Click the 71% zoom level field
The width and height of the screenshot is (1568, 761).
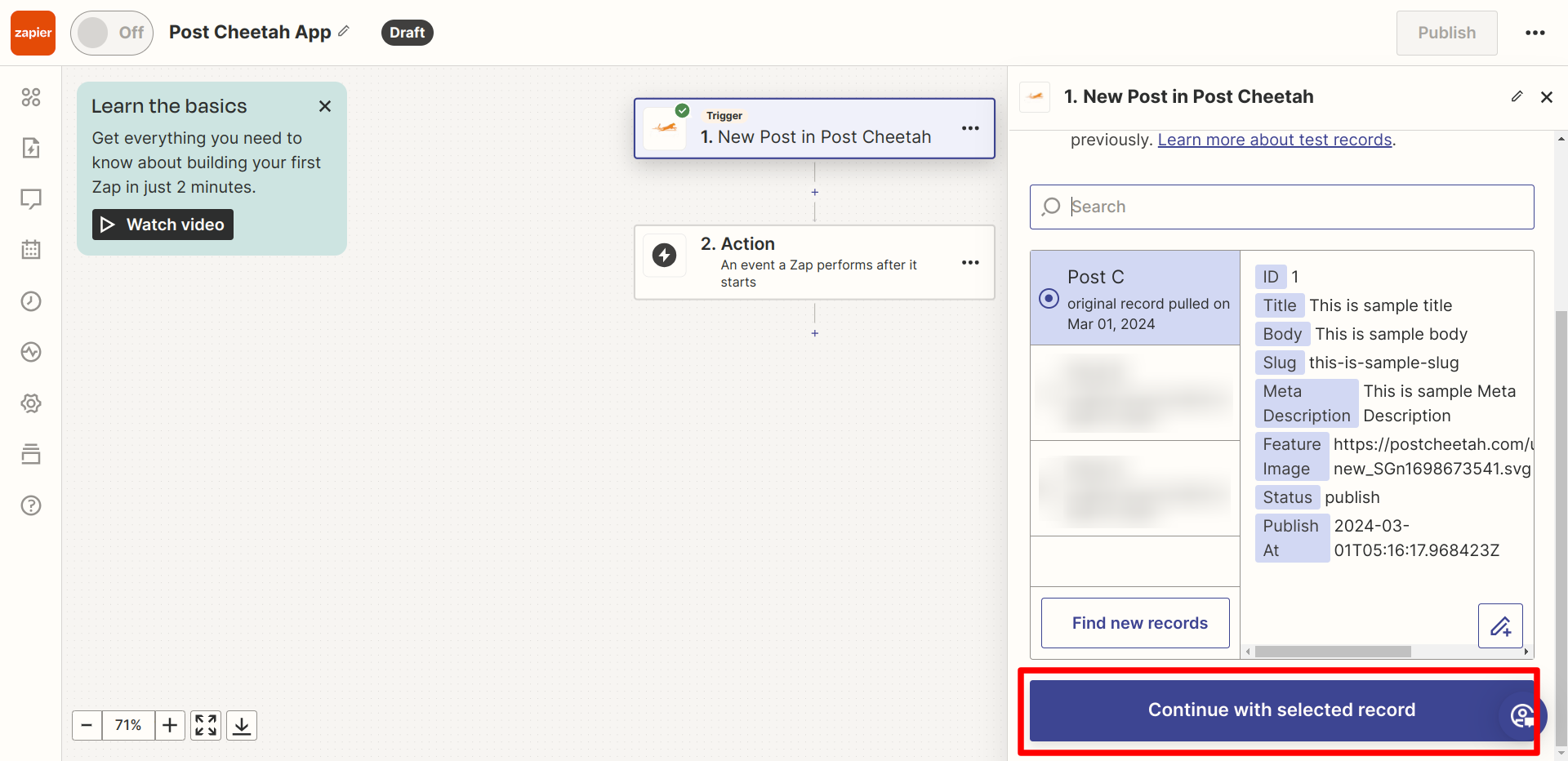(x=128, y=725)
